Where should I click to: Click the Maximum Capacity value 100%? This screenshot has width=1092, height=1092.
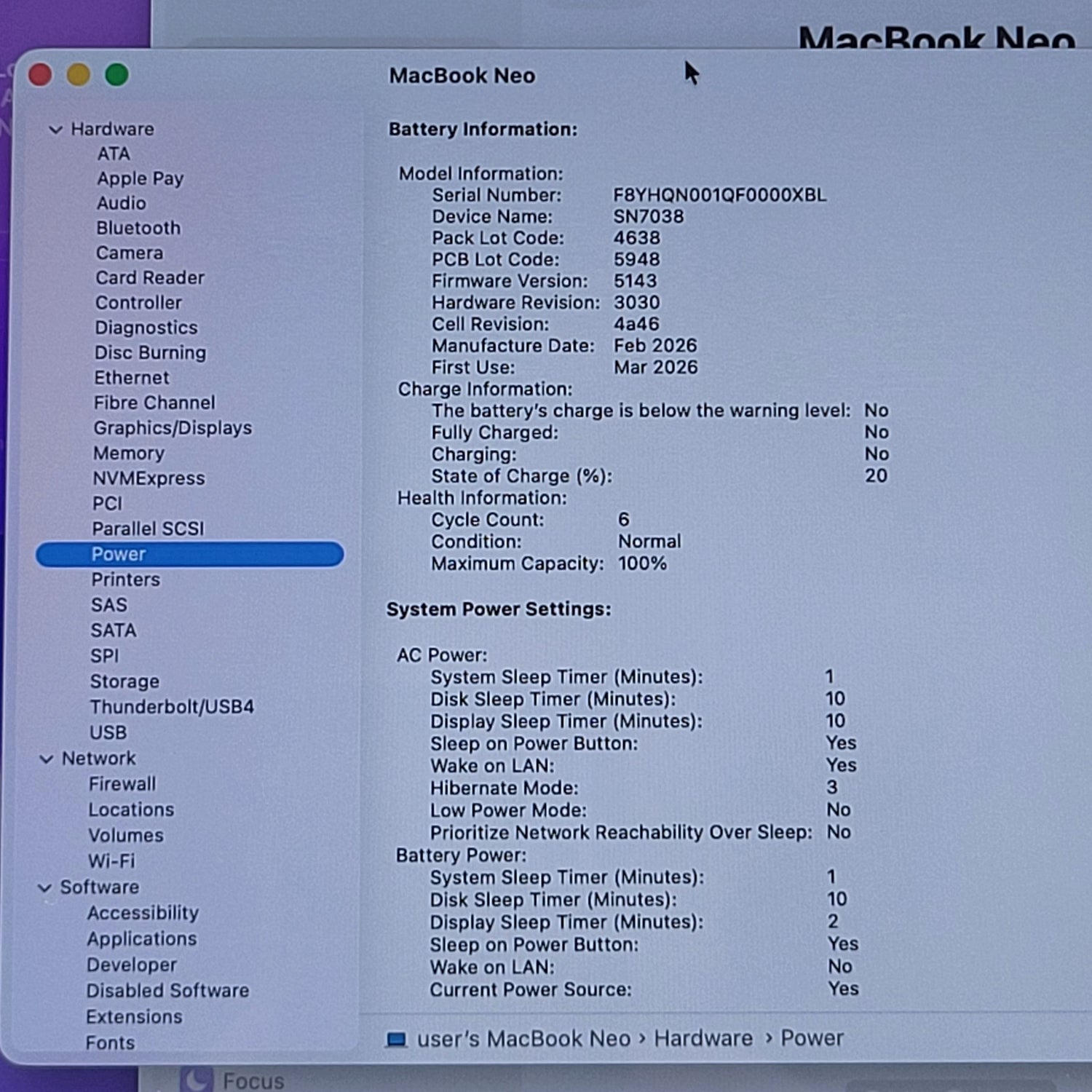coord(642,563)
